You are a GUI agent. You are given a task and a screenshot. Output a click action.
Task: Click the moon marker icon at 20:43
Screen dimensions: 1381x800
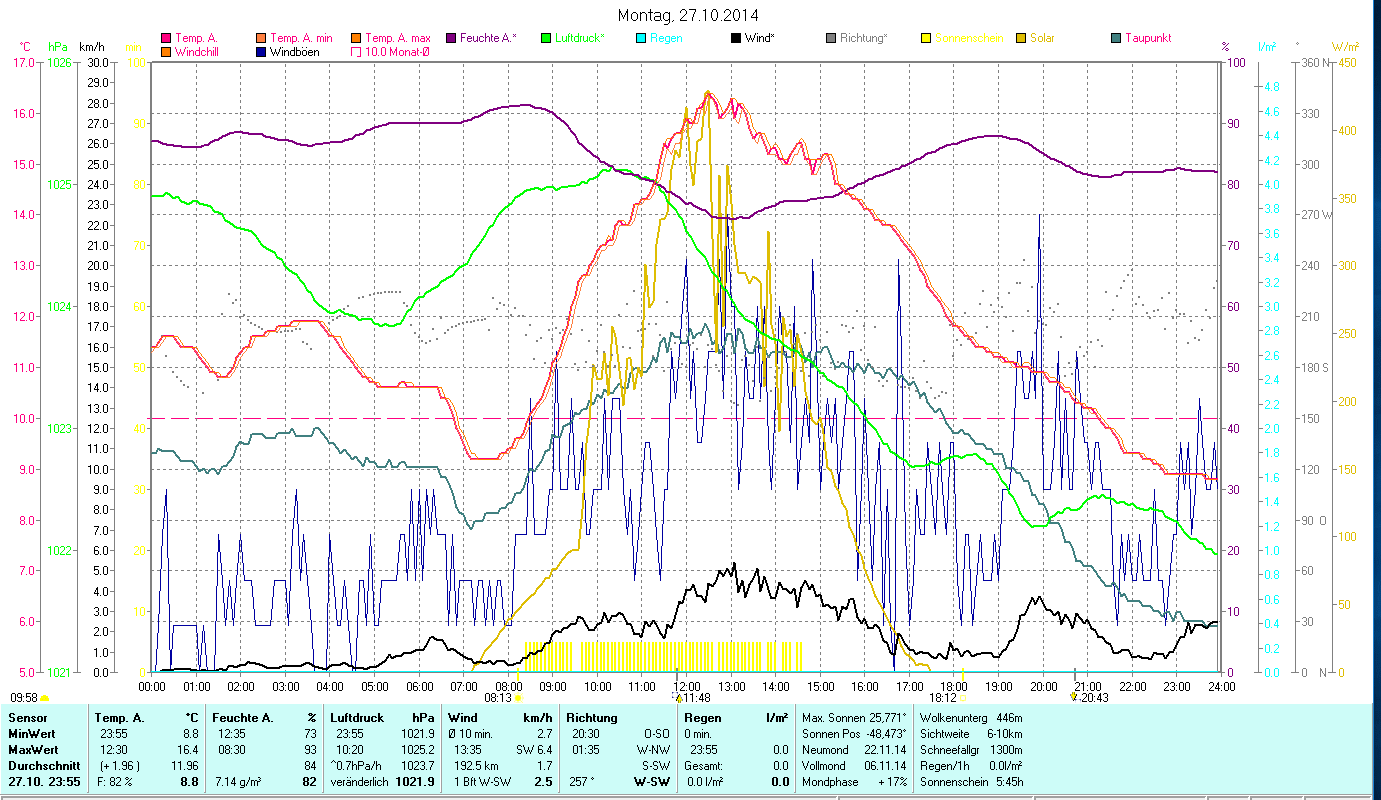(1074, 697)
